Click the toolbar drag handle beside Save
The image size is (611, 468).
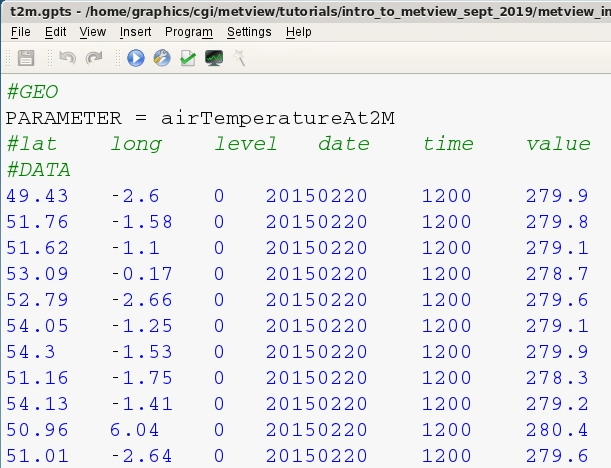pos(9,58)
